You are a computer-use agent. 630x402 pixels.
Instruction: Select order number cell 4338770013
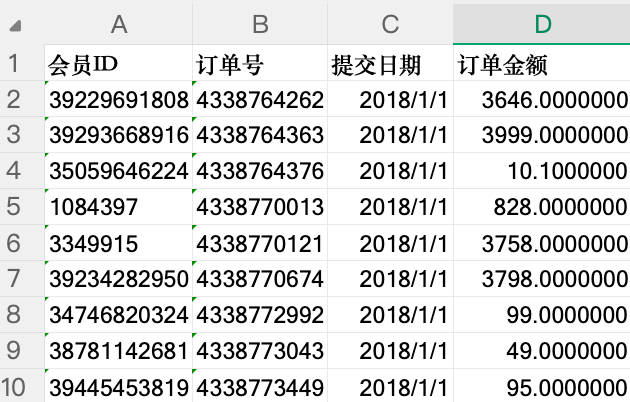(260, 206)
